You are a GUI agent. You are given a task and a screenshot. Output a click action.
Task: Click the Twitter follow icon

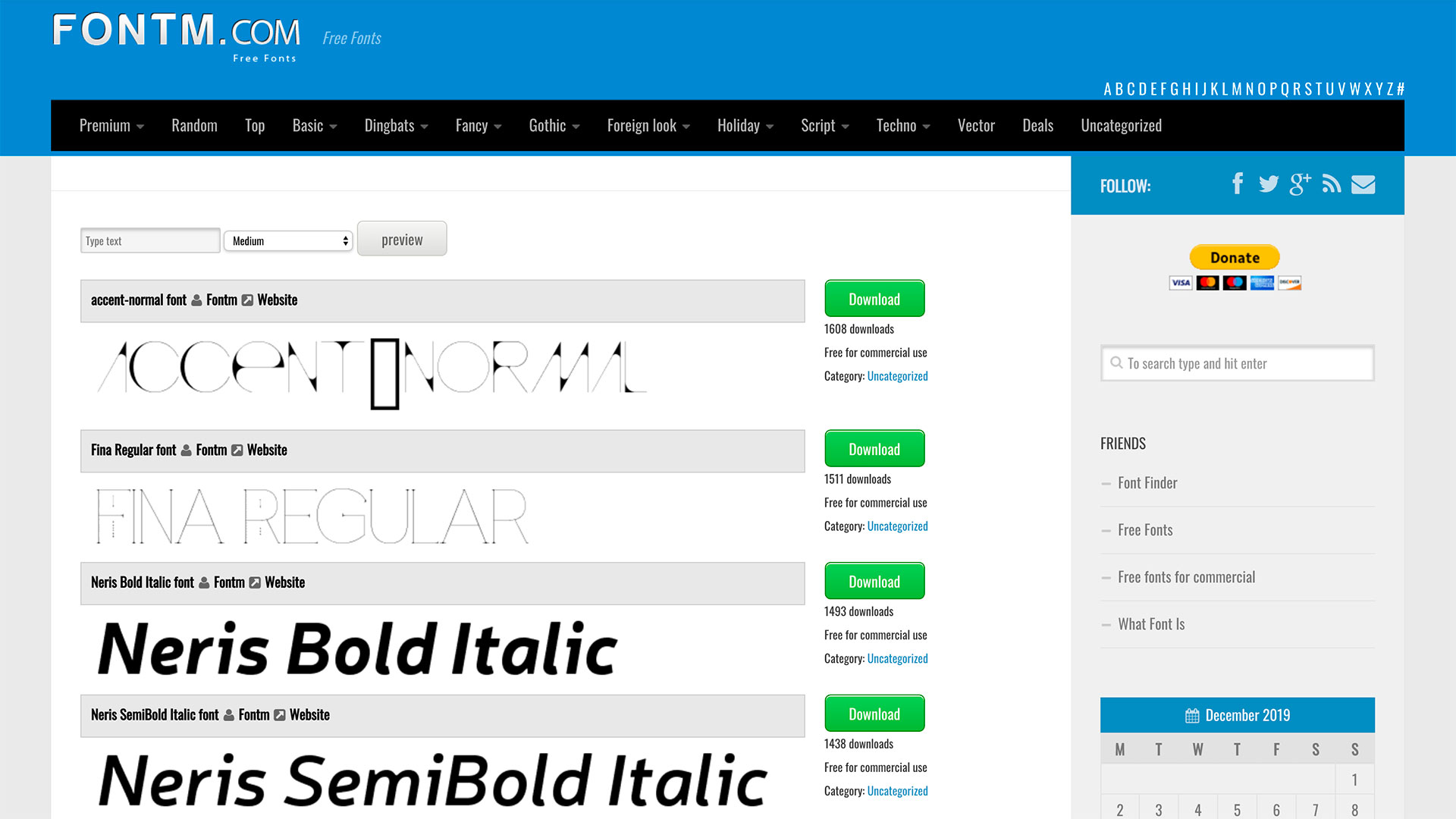(x=1268, y=184)
